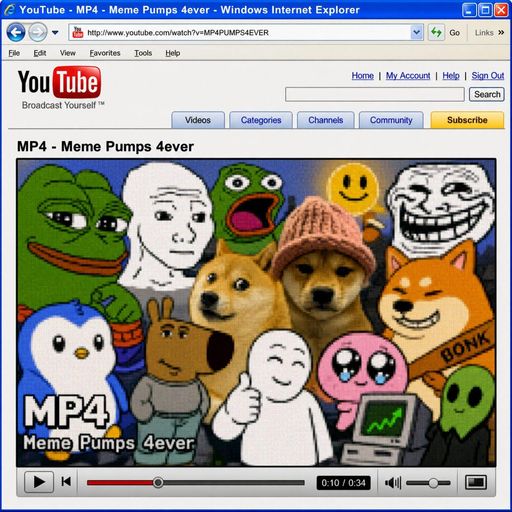This screenshot has width=512, height=512.
Task: Open the Help menu
Action: (173, 53)
